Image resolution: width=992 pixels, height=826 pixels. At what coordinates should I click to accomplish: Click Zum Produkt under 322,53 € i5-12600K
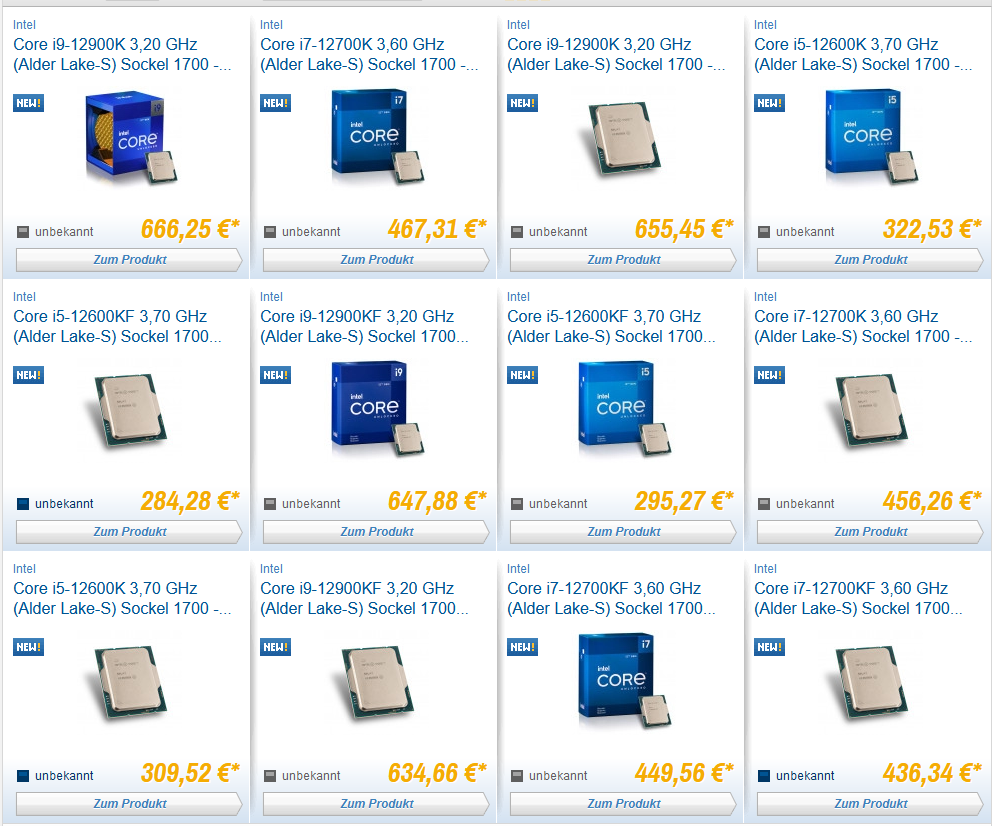(x=870, y=260)
